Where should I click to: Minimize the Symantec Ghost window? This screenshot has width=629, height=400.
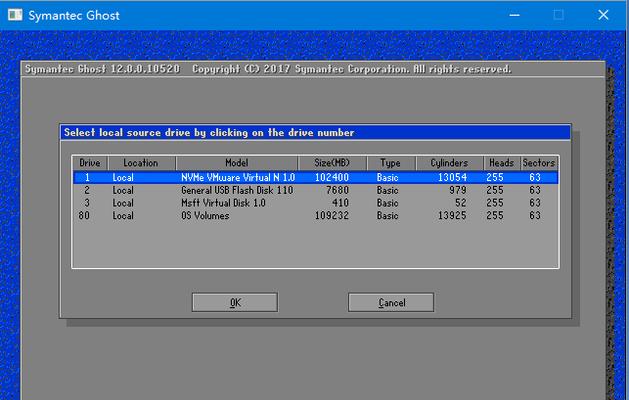coord(515,15)
